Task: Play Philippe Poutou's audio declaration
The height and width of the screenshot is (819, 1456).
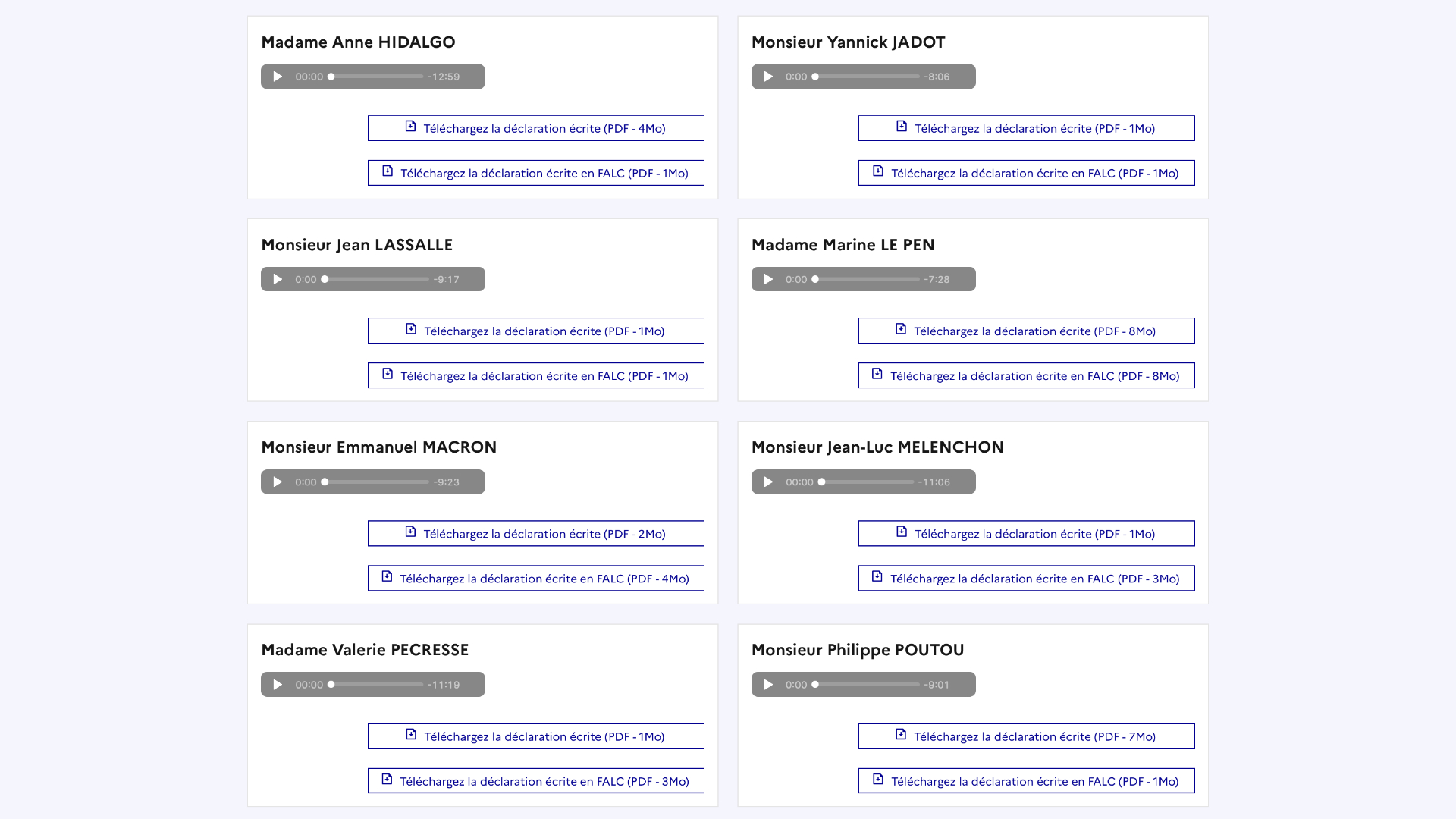Action: tap(768, 684)
